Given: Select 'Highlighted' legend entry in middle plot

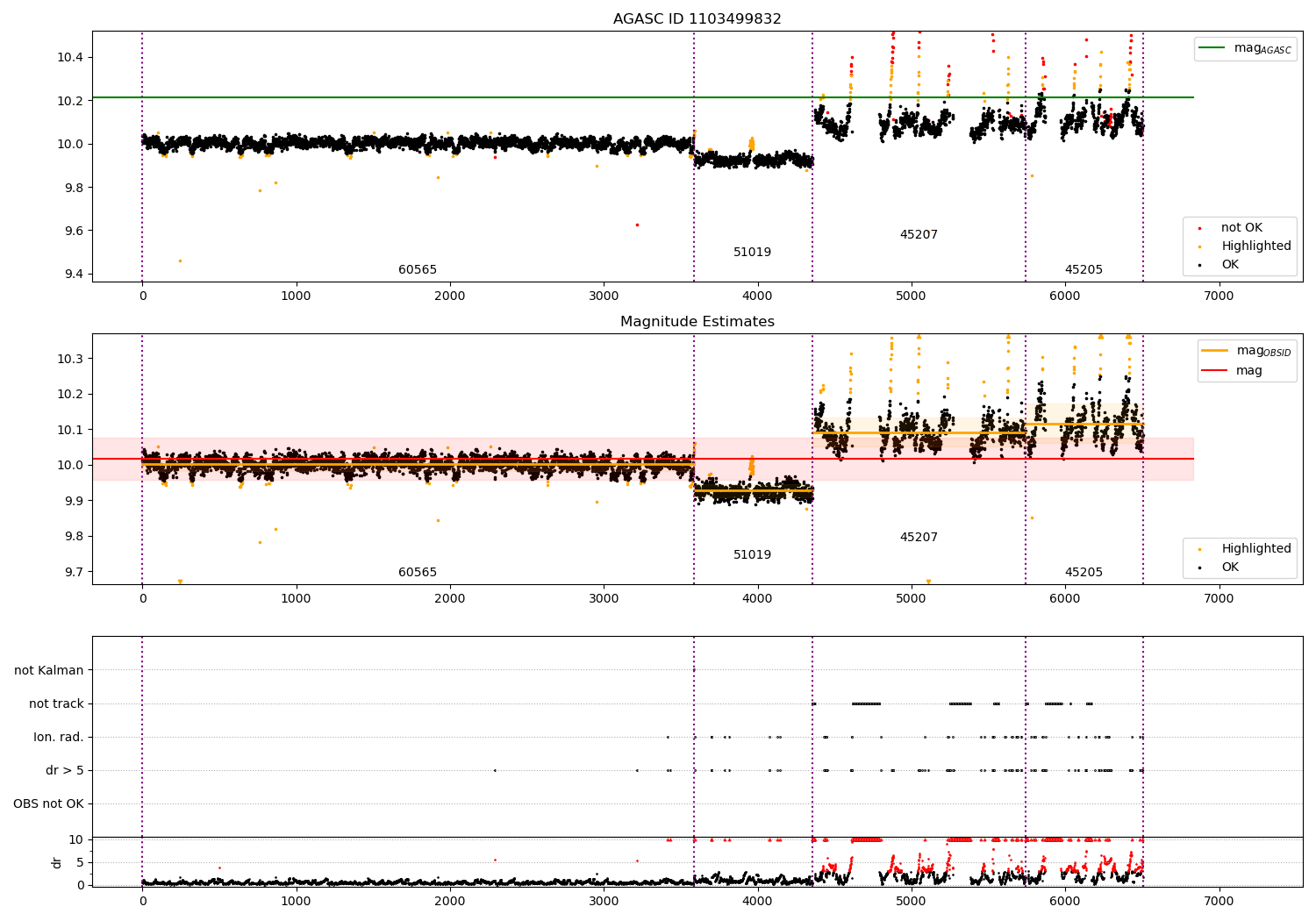Looking at the screenshot, I should (1255, 549).
